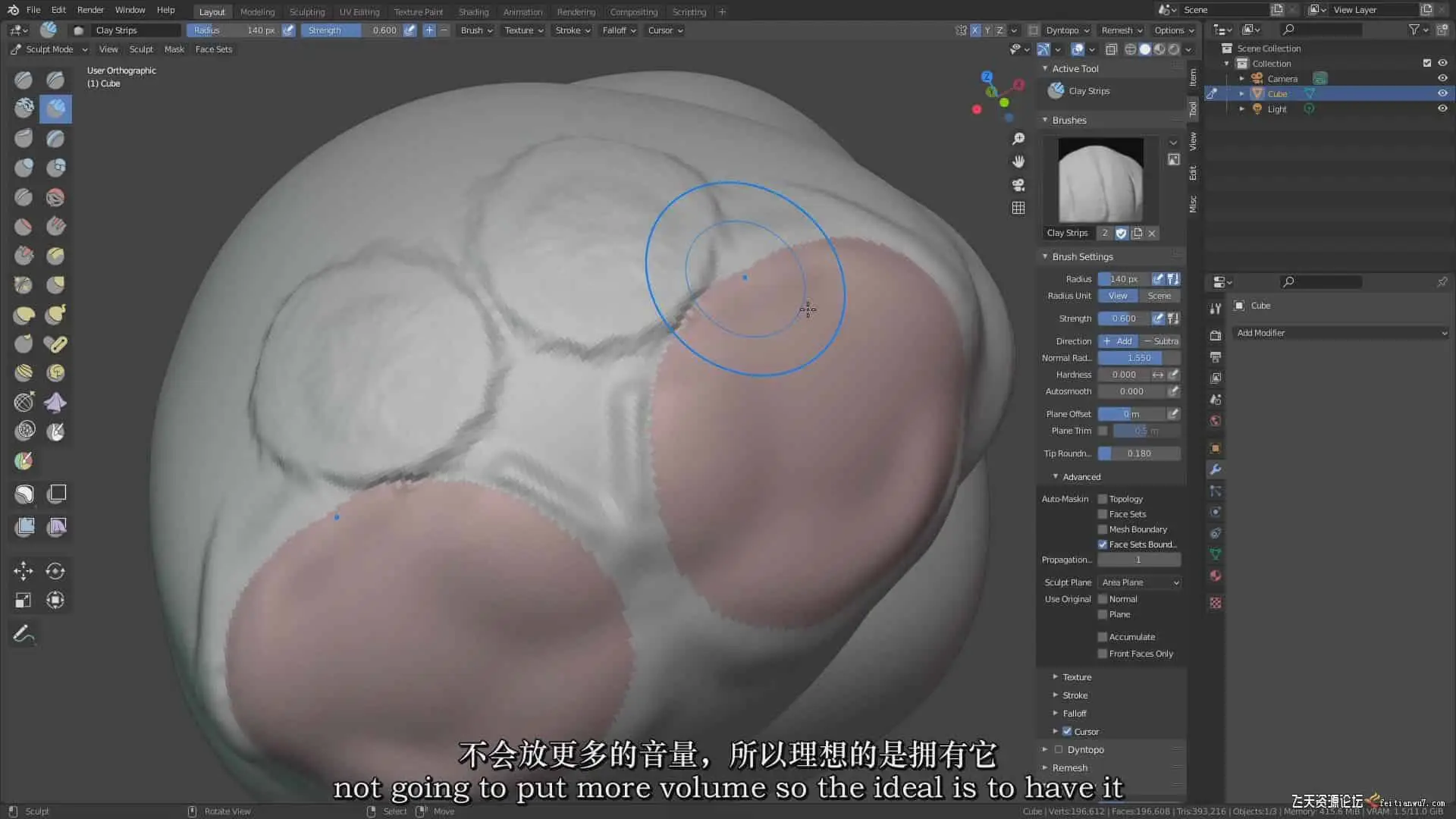Click the Annotate pencil tool
The height and width of the screenshot is (819, 1456).
pos(24,633)
